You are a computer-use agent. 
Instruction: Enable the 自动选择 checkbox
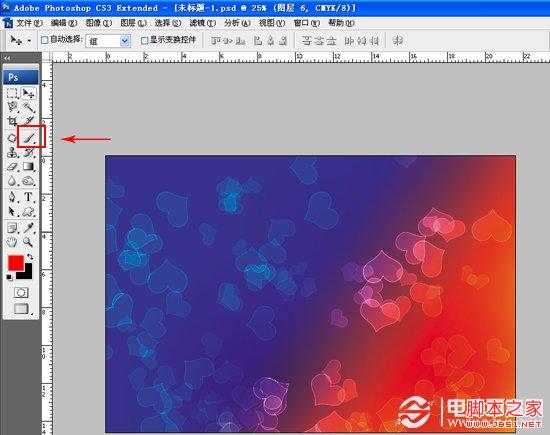tap(45, 40)
